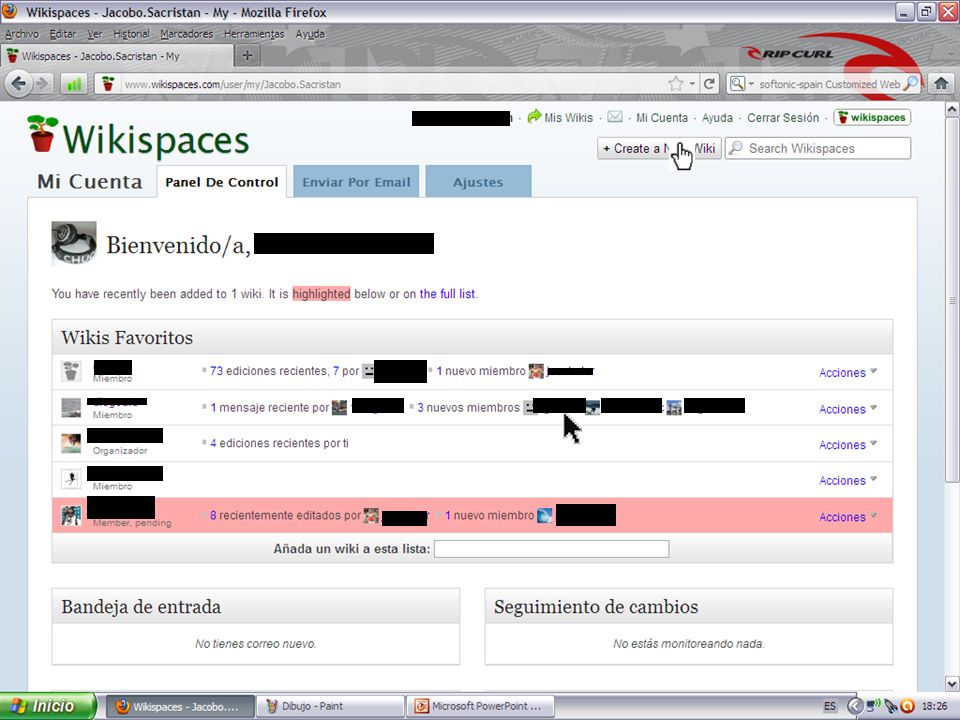Click the Firefox icon in the title bar
The image size is (960, 720).
click(10, 12)
